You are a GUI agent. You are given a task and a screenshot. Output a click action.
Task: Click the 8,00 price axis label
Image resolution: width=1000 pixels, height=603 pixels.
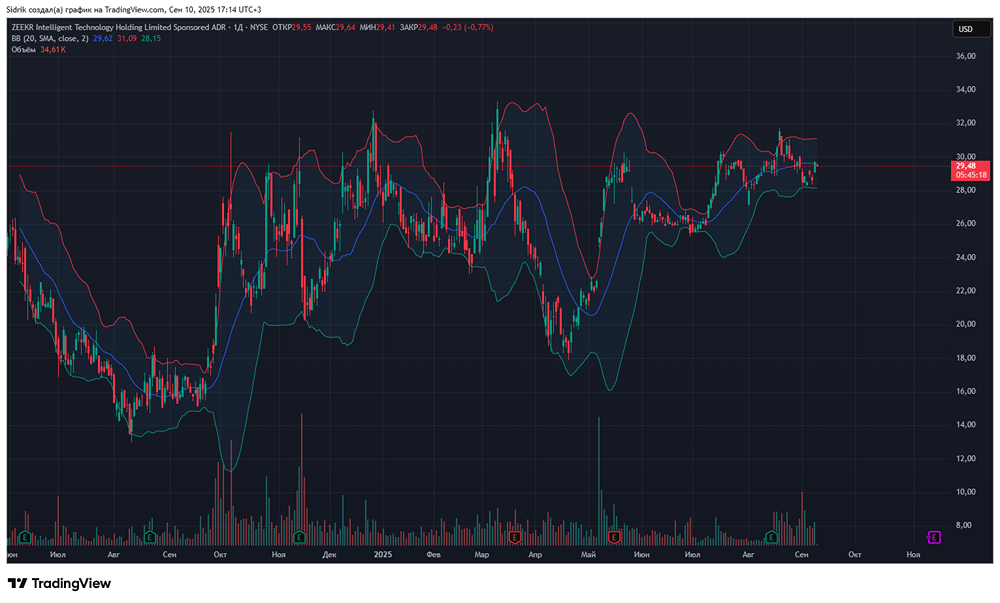964,525
